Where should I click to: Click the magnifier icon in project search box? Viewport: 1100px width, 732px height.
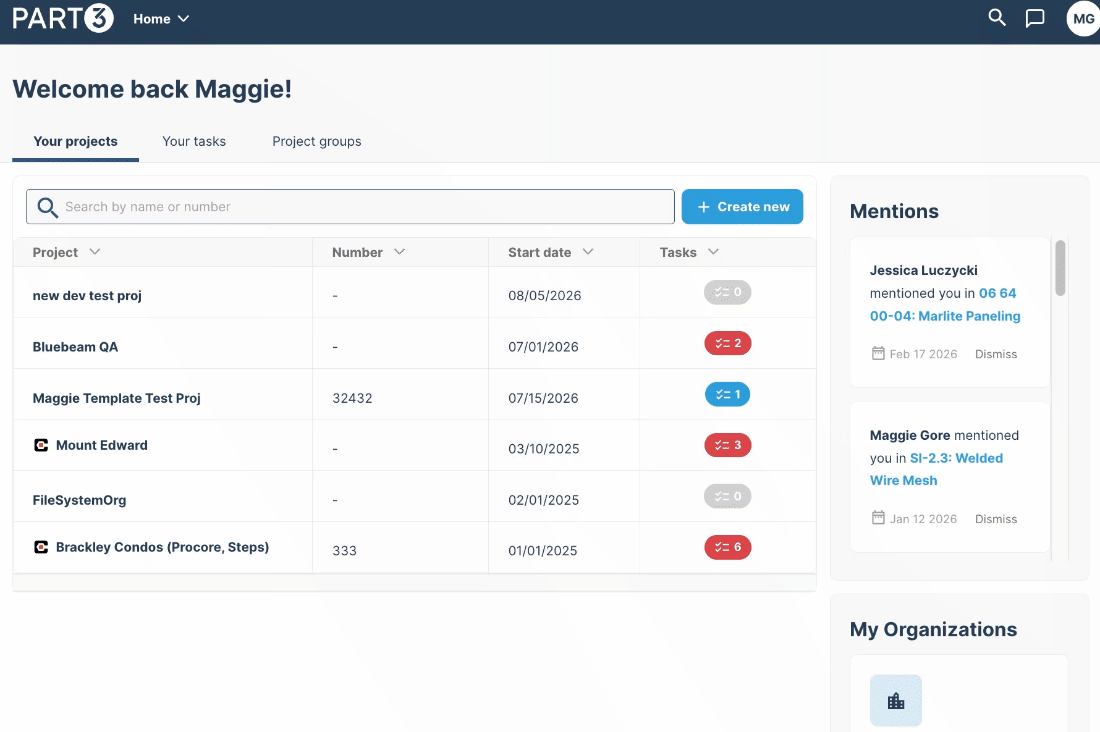click(47, 207)
